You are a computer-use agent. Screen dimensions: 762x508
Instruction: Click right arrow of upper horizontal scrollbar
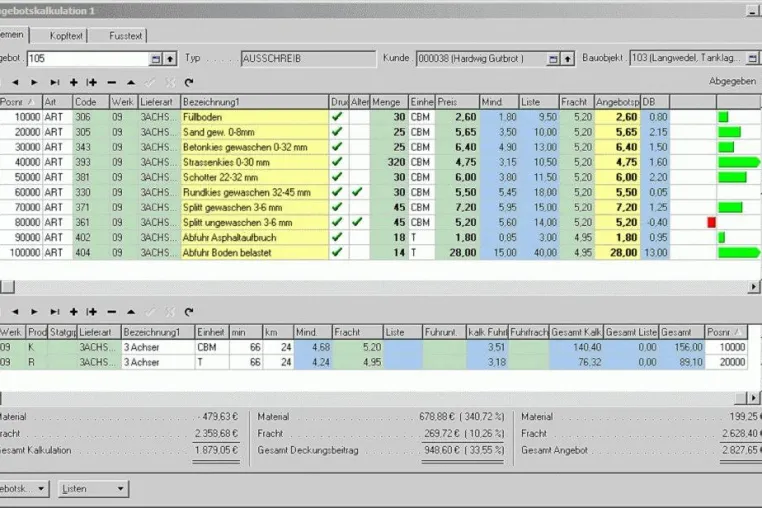(x=753, y=287)
